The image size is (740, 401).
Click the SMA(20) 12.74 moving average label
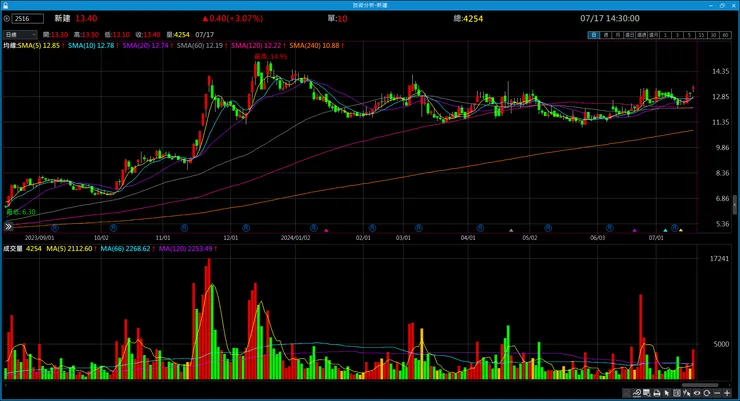[145, 45]
